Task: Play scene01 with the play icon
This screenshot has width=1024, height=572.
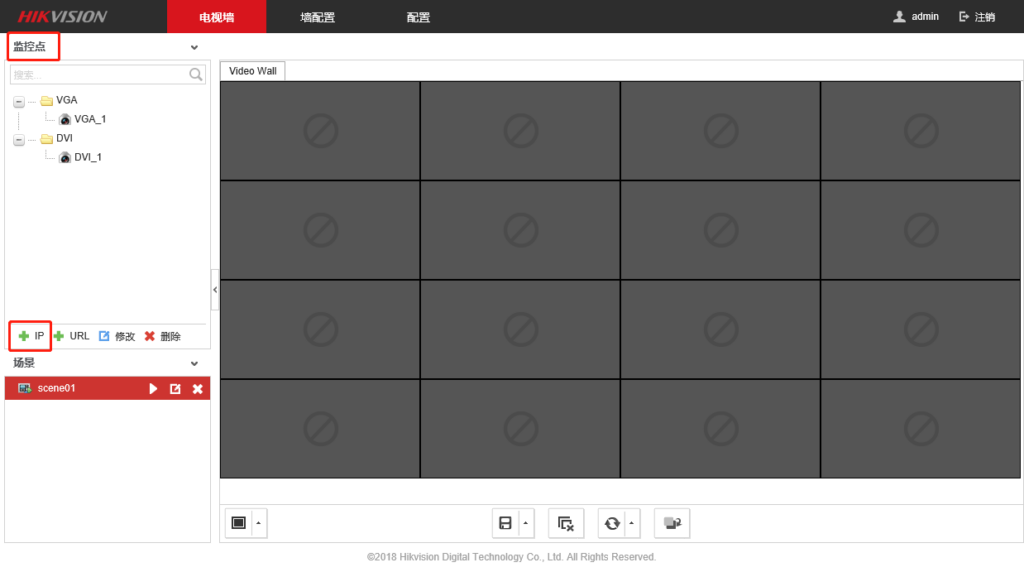Action: click(153, 389)
